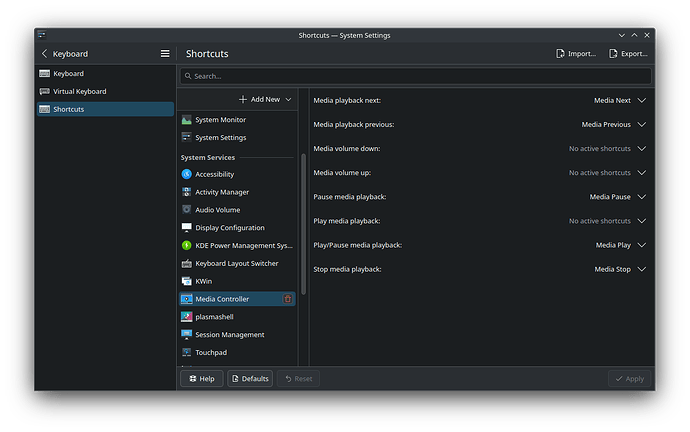Image resolution: width=690 pixels, height=432 pixels.
Task: Click the Activity Manager icon
Action: click(187, 192)
